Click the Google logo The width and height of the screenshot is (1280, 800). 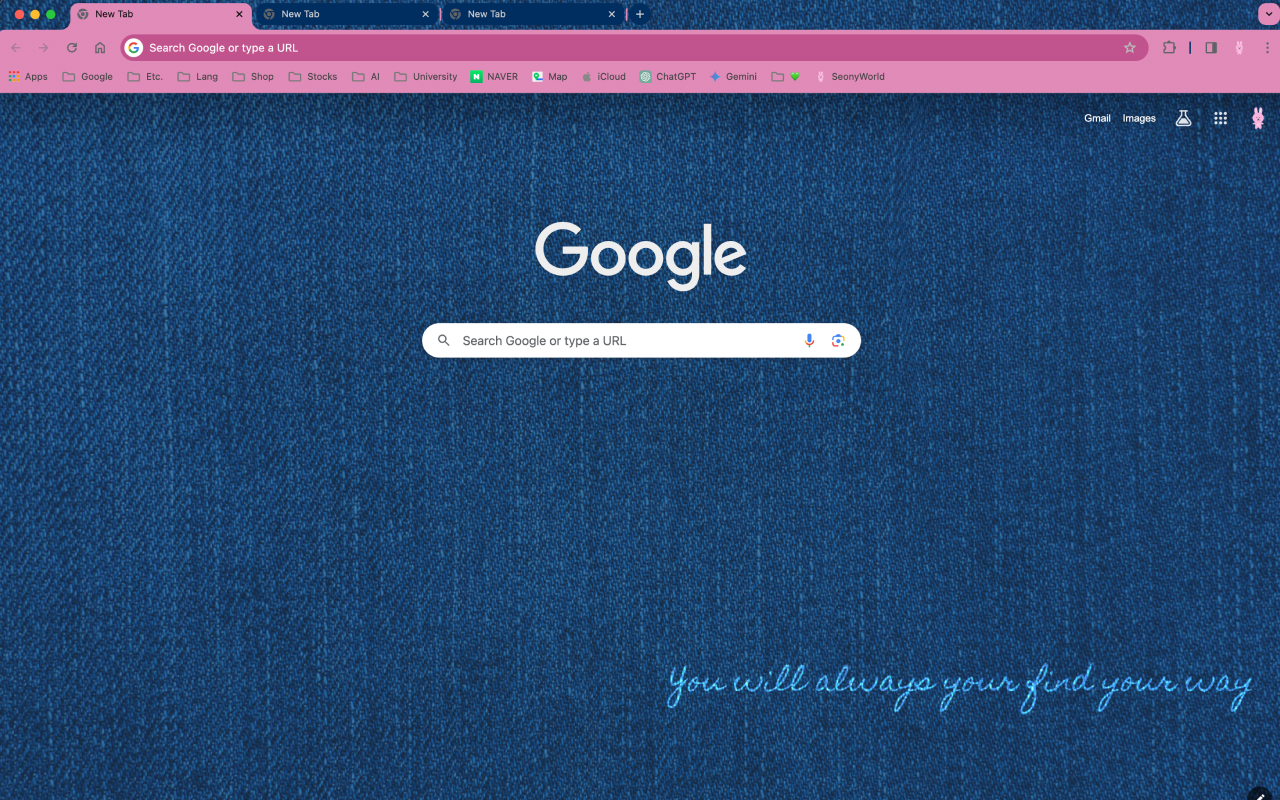(x=641, y=255)
